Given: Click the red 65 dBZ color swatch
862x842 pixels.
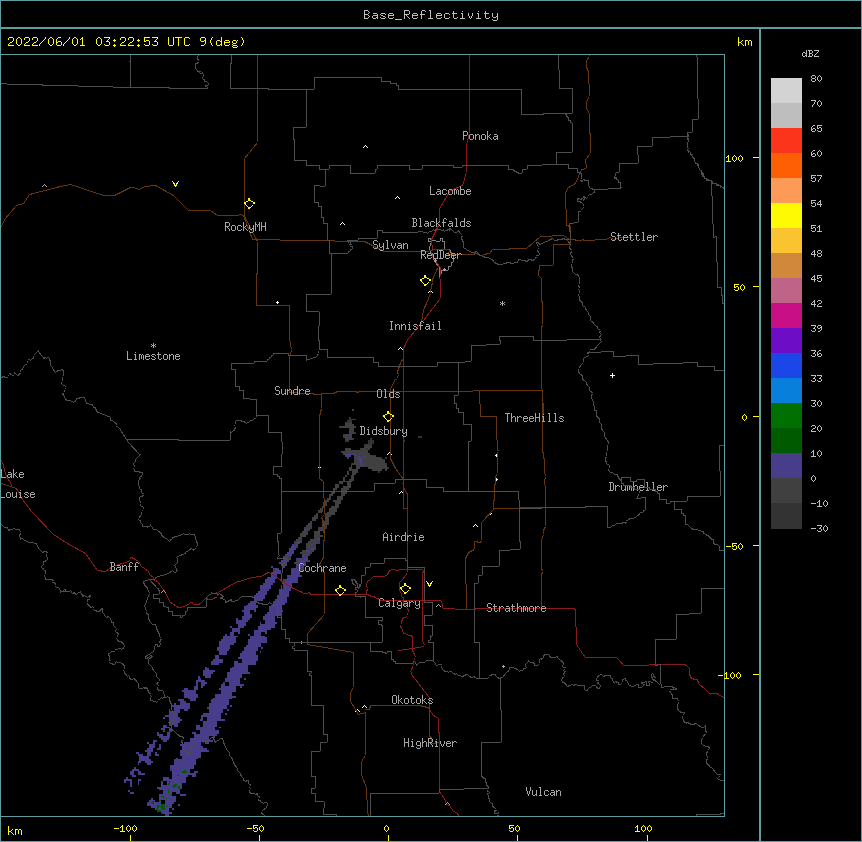Looking at the screenshot, I should [x=786, y=141].
